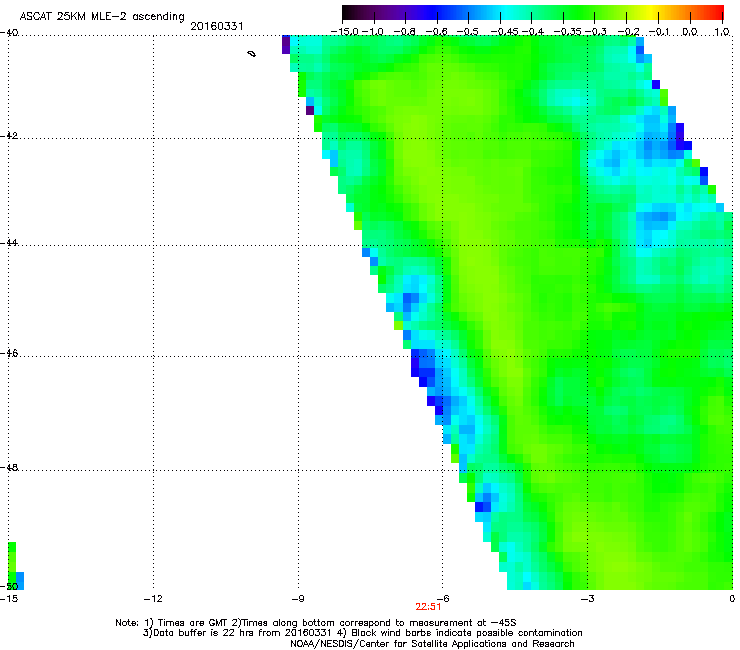Click the '-0.6' color bar label

tap(437, 32)
